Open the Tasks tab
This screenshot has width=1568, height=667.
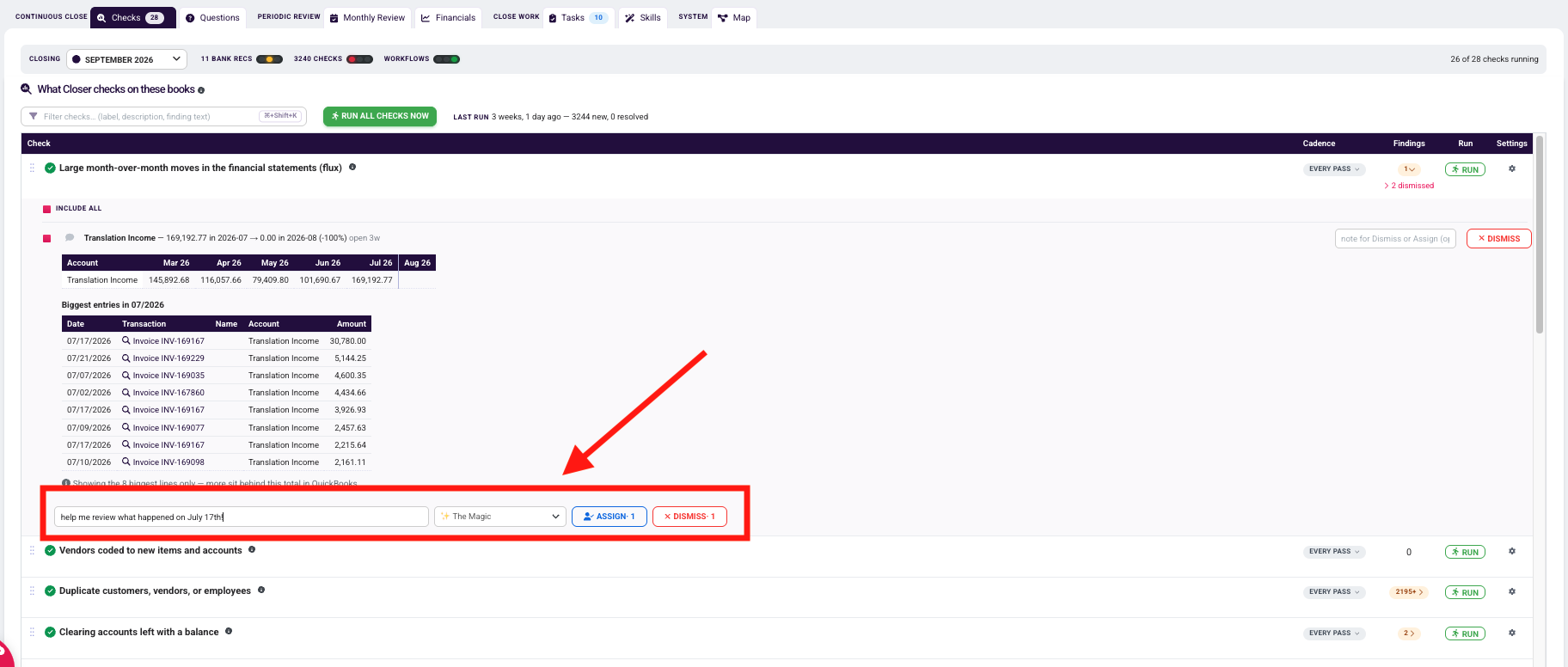(x=578, y=17)
